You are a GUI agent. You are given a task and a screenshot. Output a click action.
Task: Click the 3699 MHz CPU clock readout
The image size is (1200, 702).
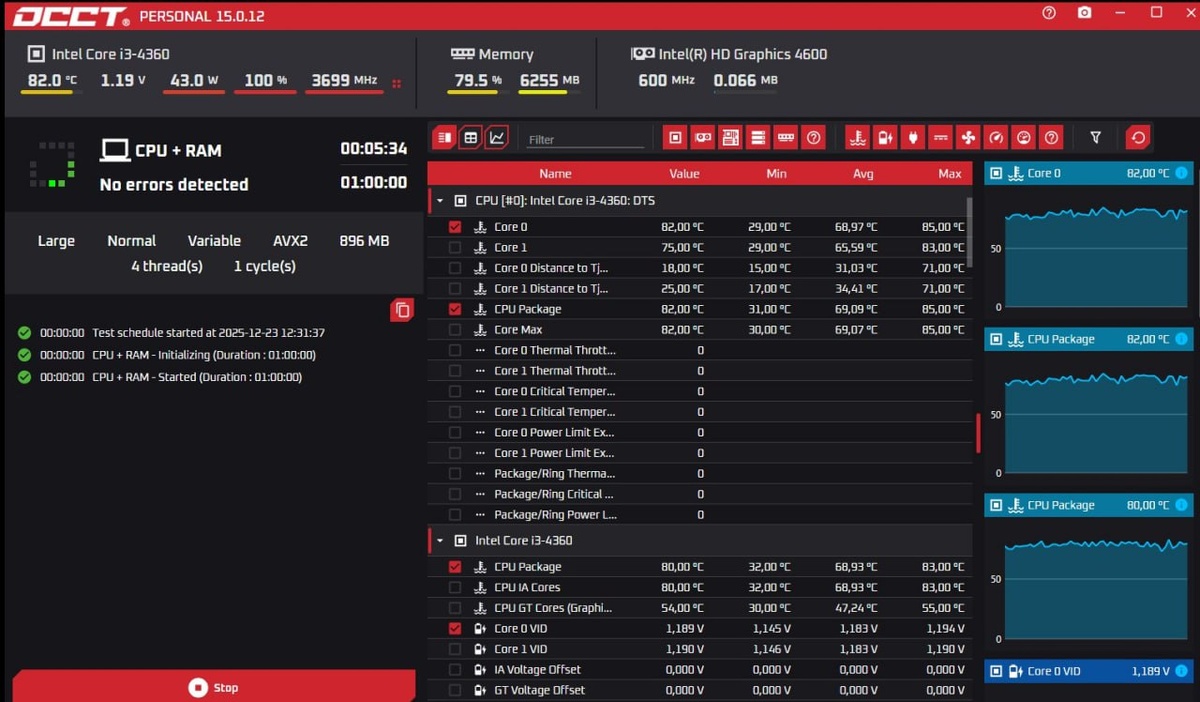click(344, 81)
